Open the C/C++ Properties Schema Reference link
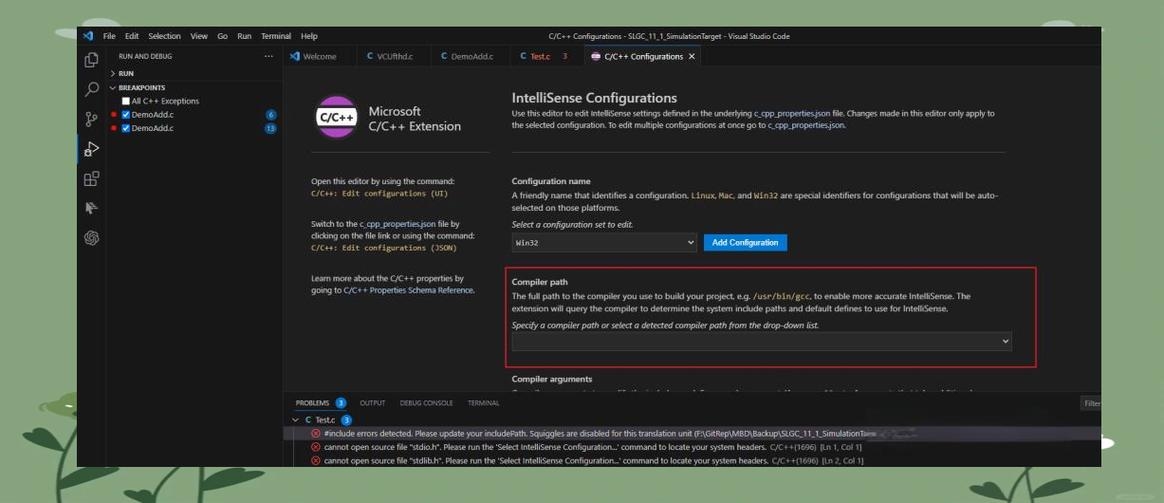This screenshot has width=1164, height=503. coord(408,291)
